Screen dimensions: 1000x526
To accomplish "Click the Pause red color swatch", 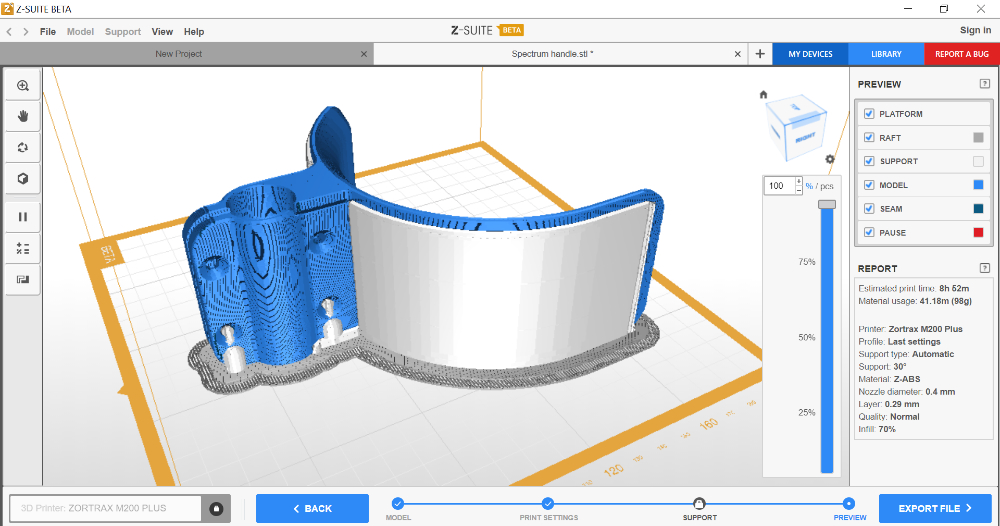I will [978, 232].
